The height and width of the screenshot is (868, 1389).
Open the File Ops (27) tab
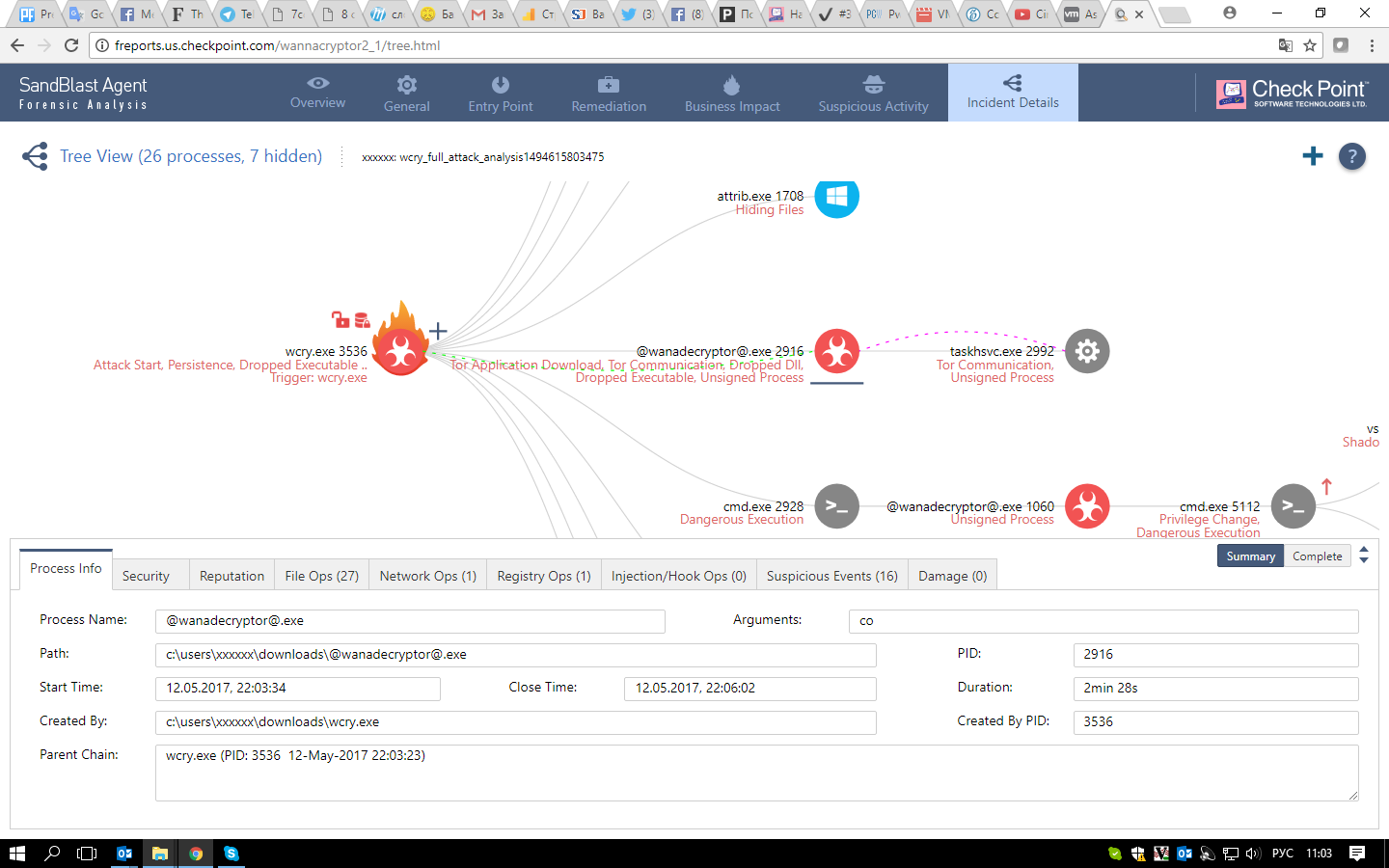322,576
